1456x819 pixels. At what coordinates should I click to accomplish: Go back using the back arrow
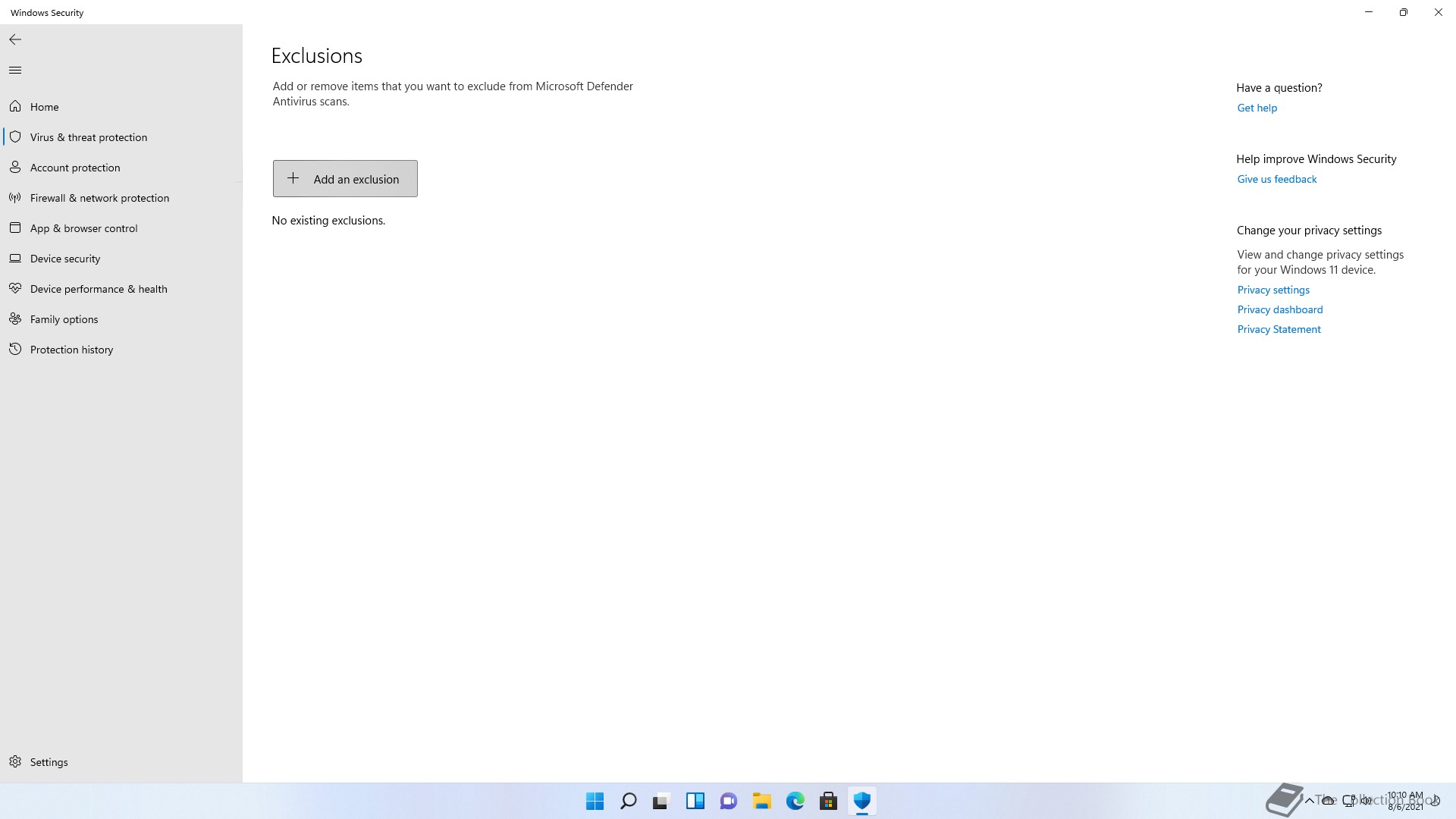(x=15, y=39)
